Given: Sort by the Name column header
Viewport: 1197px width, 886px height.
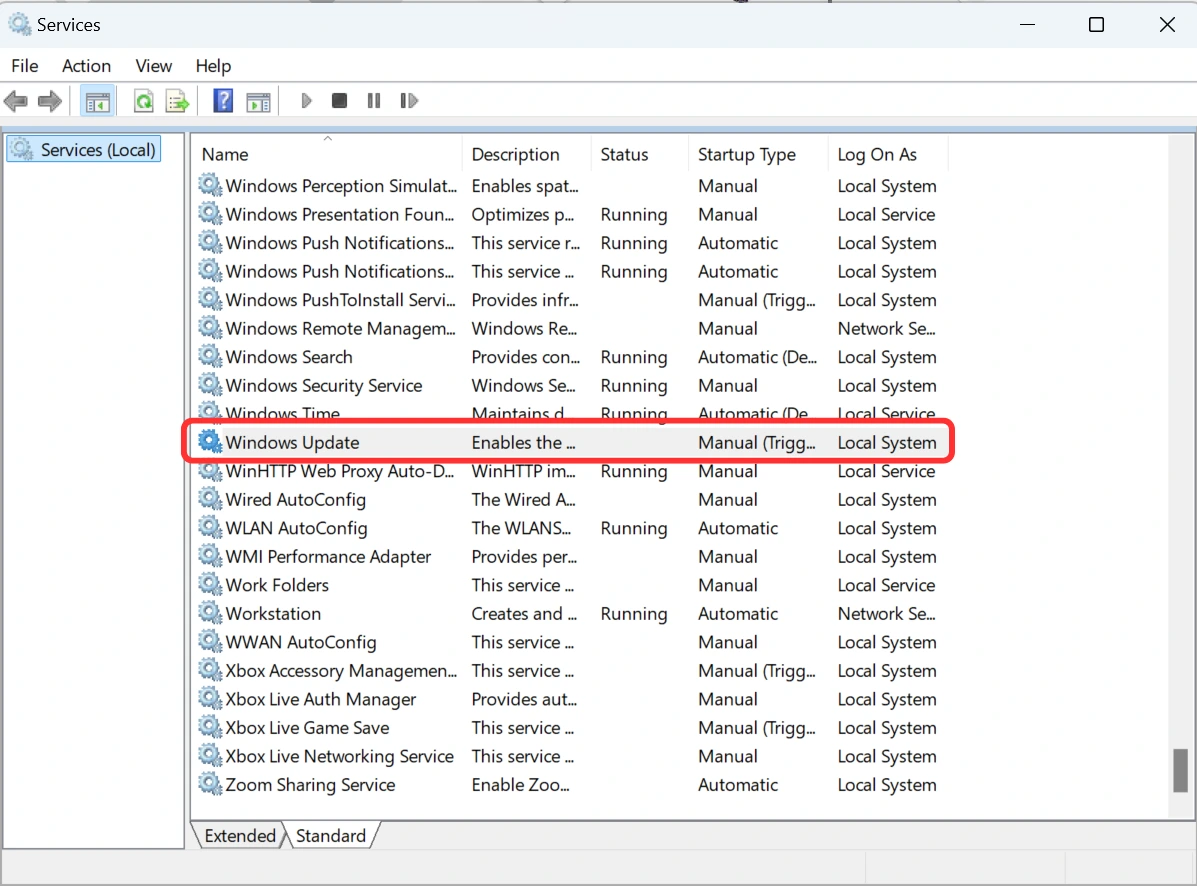Looking at the screenshot, I should [x=327, y=154].
